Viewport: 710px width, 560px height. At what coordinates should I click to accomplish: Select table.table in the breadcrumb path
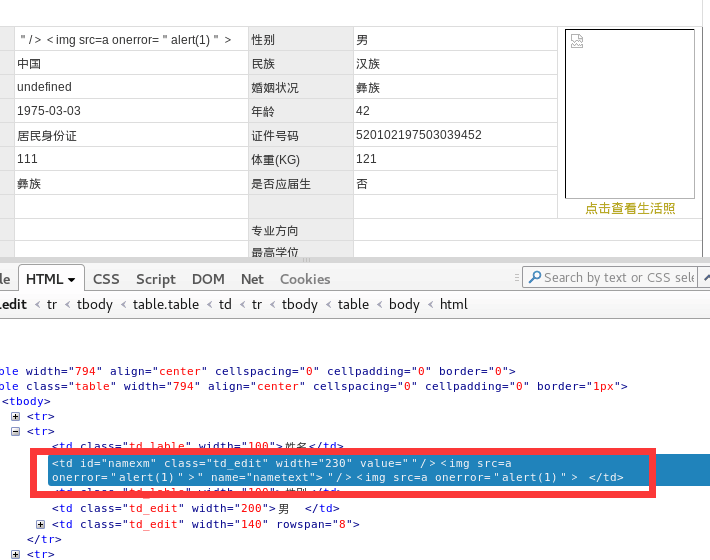[166, 304]
